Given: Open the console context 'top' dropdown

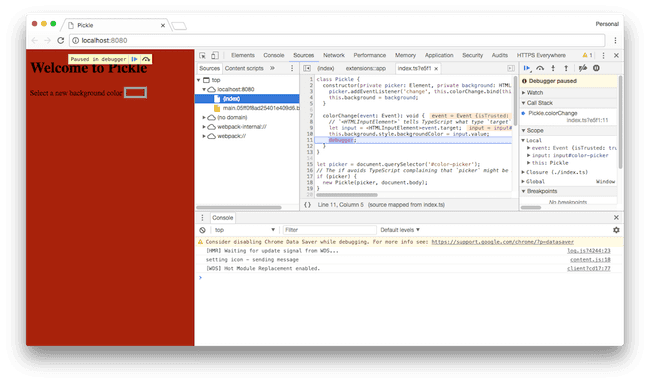Looking at the screenshot, I should [244, 230].
